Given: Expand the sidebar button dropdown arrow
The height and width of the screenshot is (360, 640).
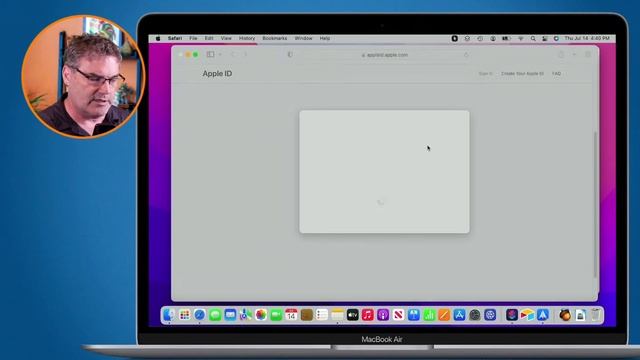Looking at the screenshot, I should point(220,54).
